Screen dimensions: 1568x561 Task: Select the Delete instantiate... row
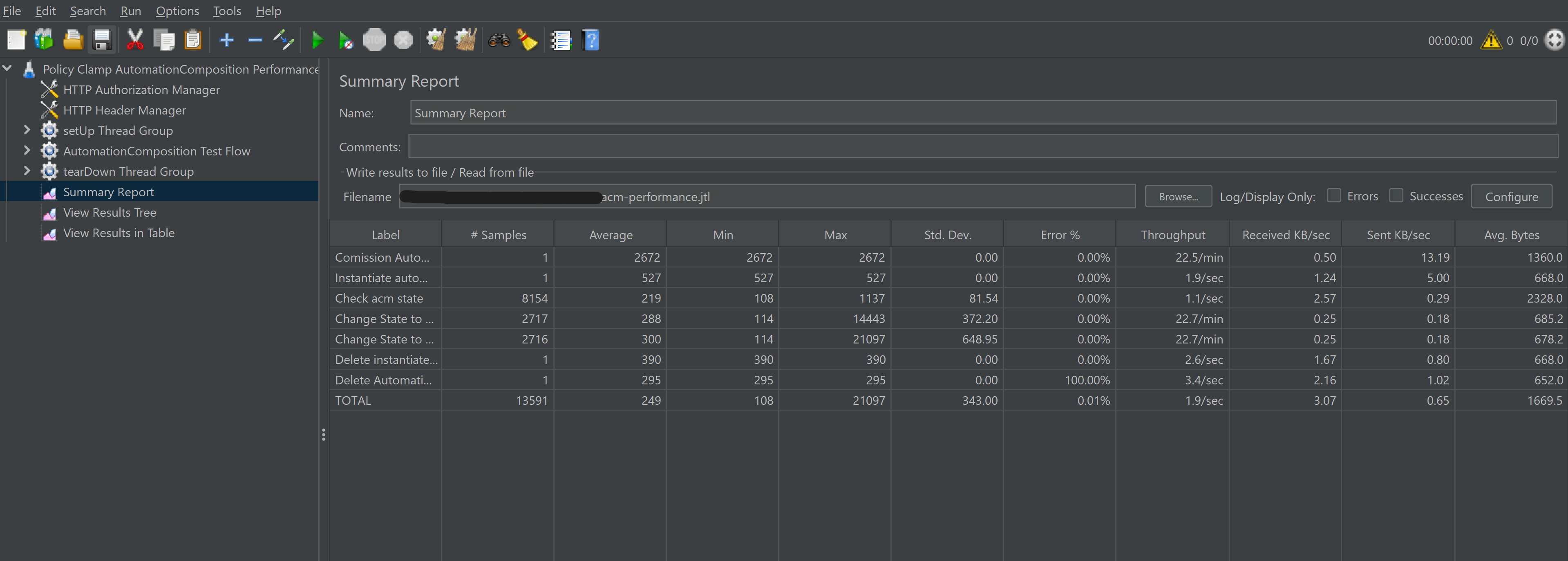coord(948,359)
